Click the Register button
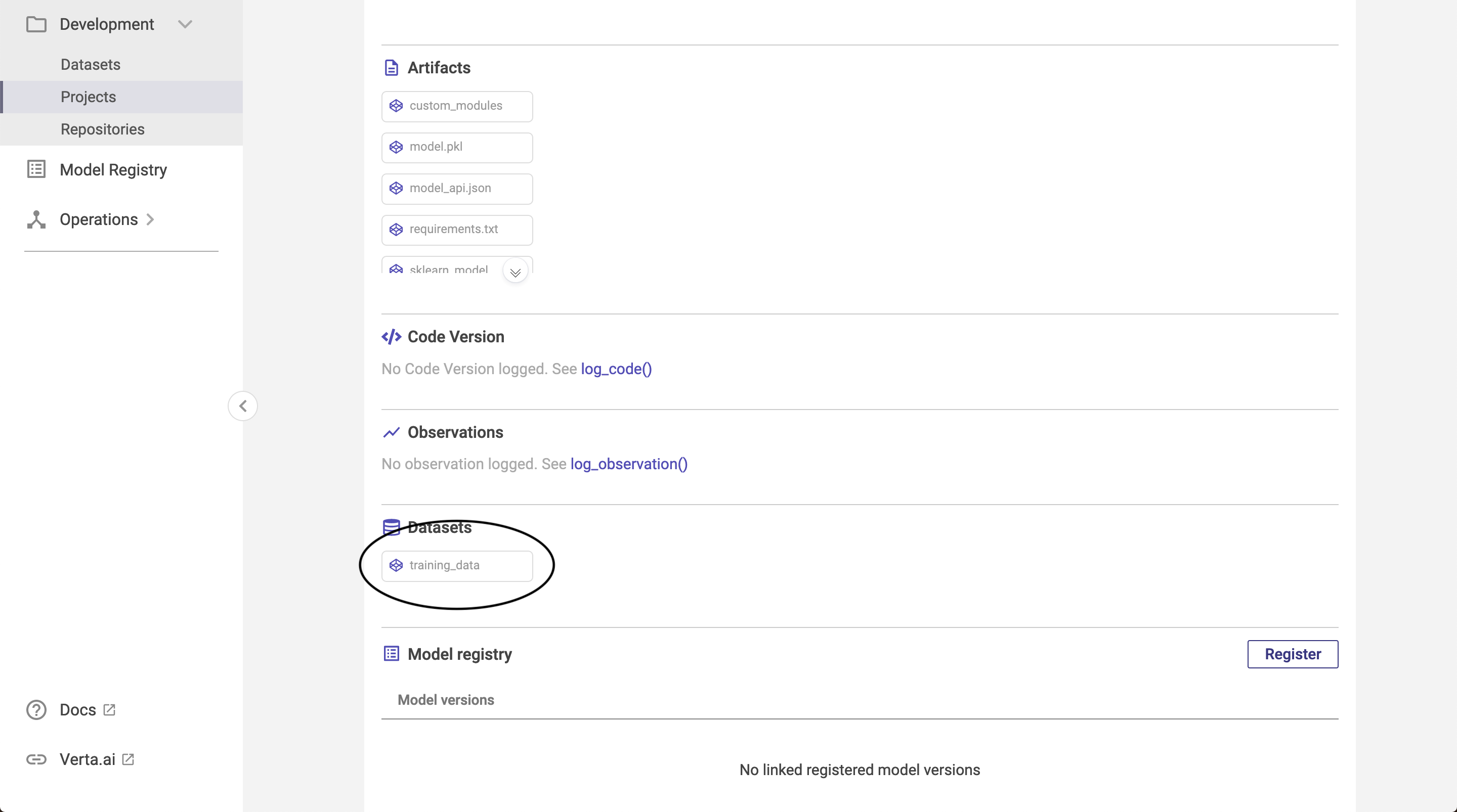The width and height of the screenshot is (1457, 812). pos(1292,654)
